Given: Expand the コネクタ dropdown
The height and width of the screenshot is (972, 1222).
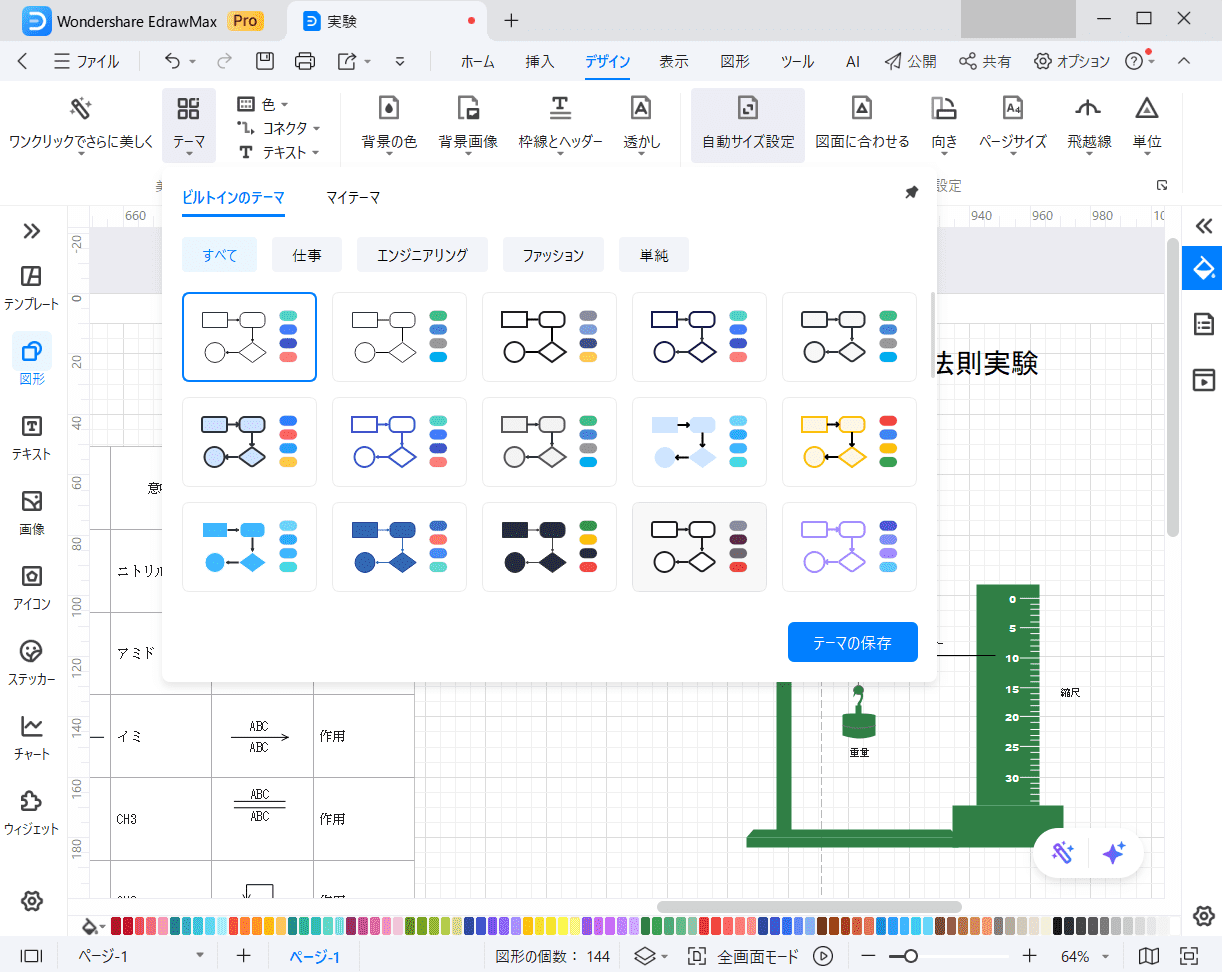Looking at the screenshot, I should [x=279, y=128].
